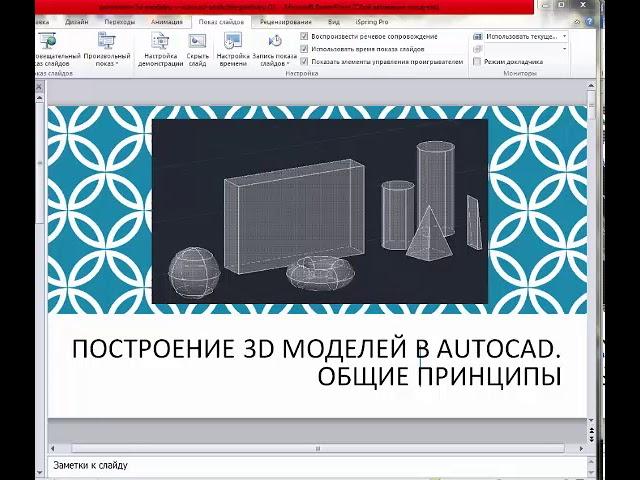
Task: Click into the Заметки к слайду notes field
Action: 317,465
